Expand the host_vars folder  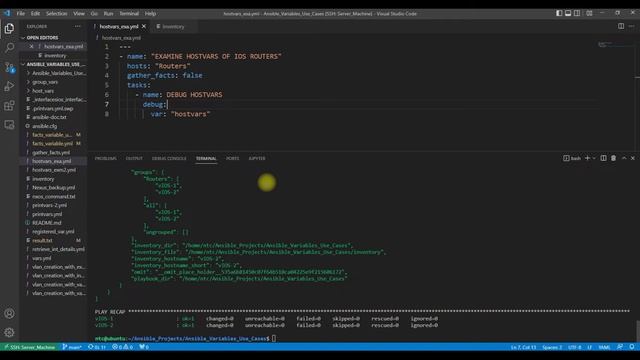click(x=53, y=91)
